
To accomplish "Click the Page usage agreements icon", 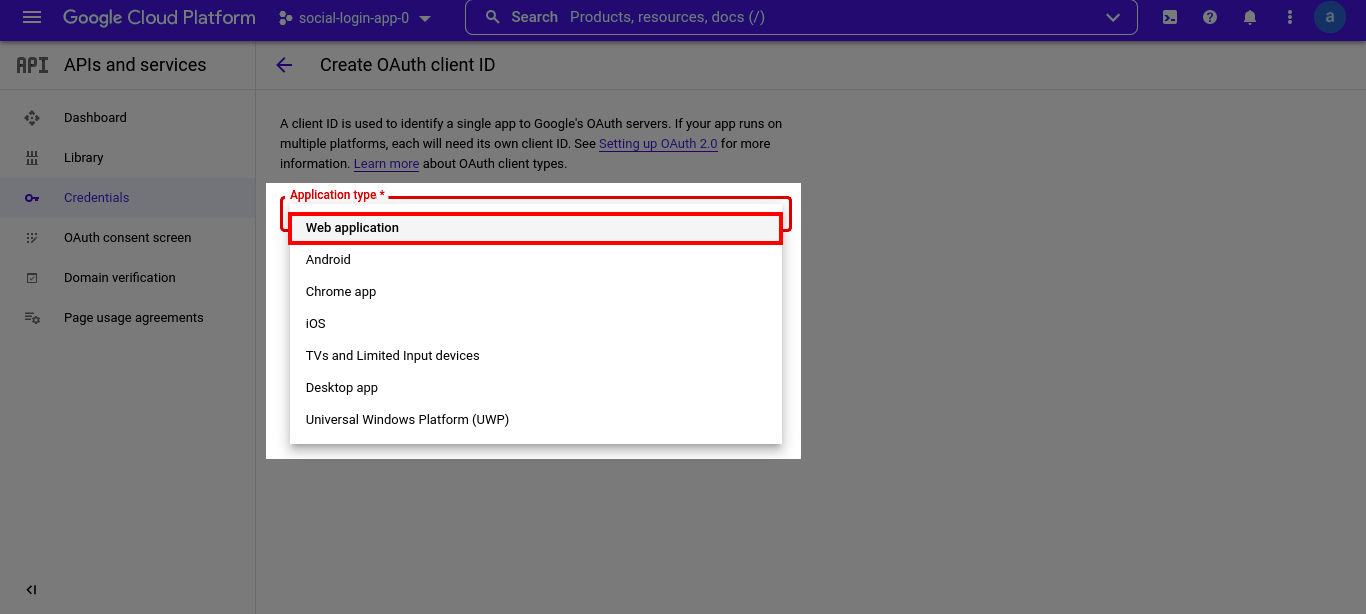I will 32,318.
